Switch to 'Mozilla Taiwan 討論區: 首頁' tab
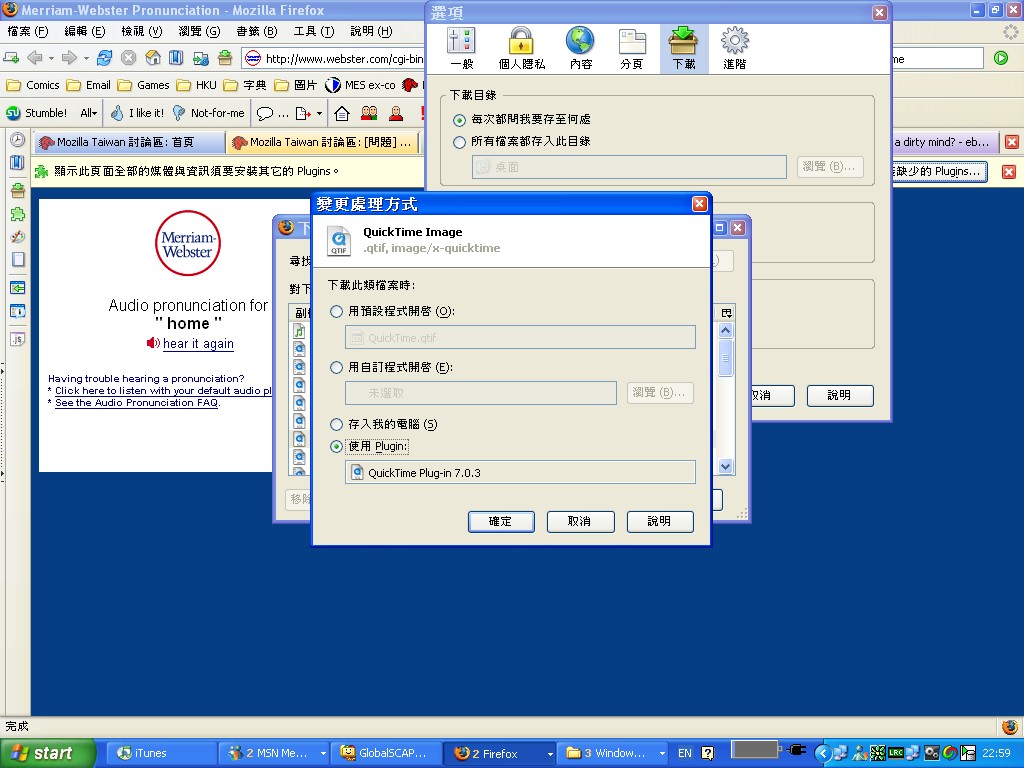The width and height of the screenshot is (1024, 768). tap(126, 142)
